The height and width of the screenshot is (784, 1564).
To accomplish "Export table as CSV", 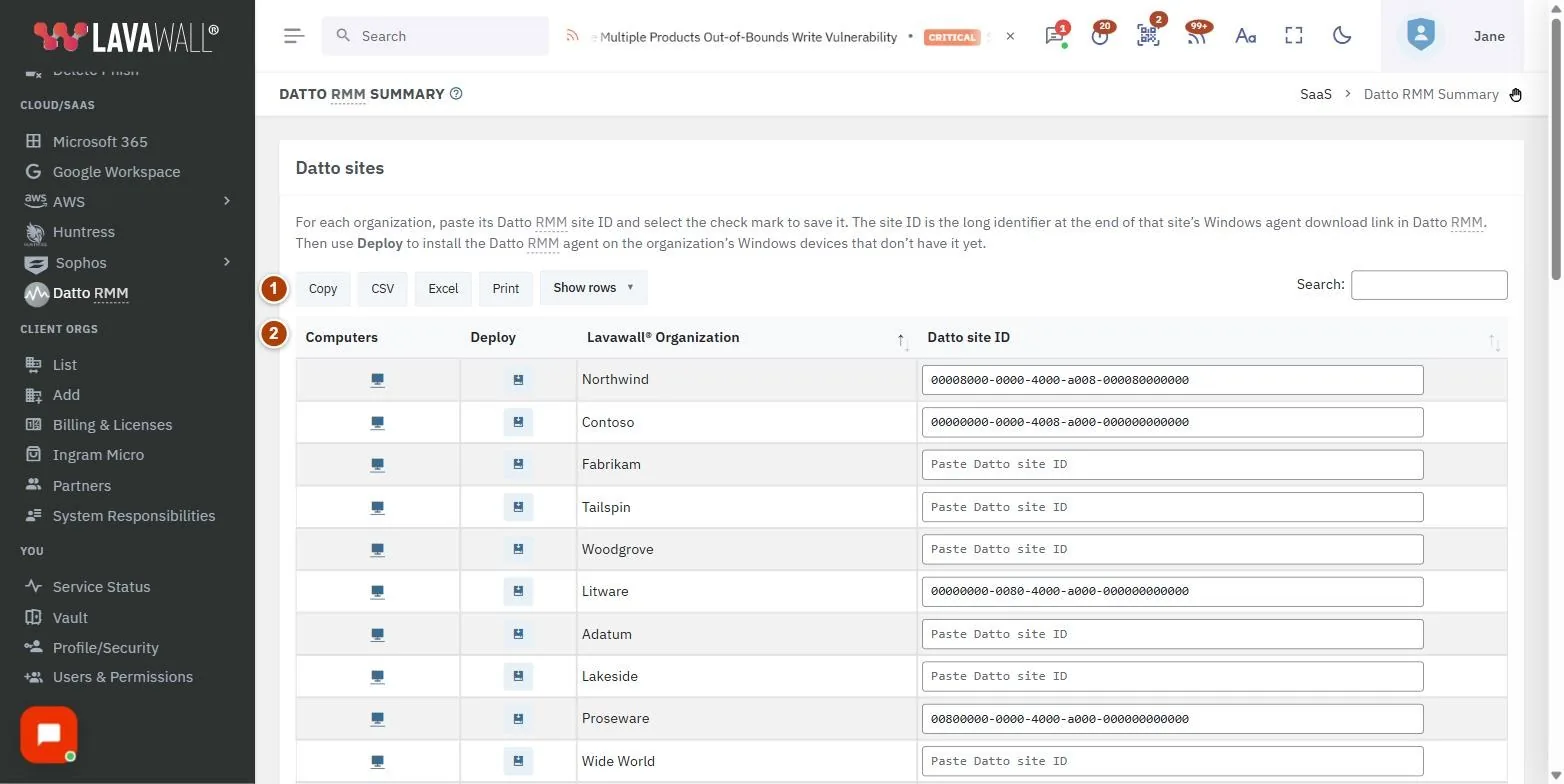I will click(383, 288).
